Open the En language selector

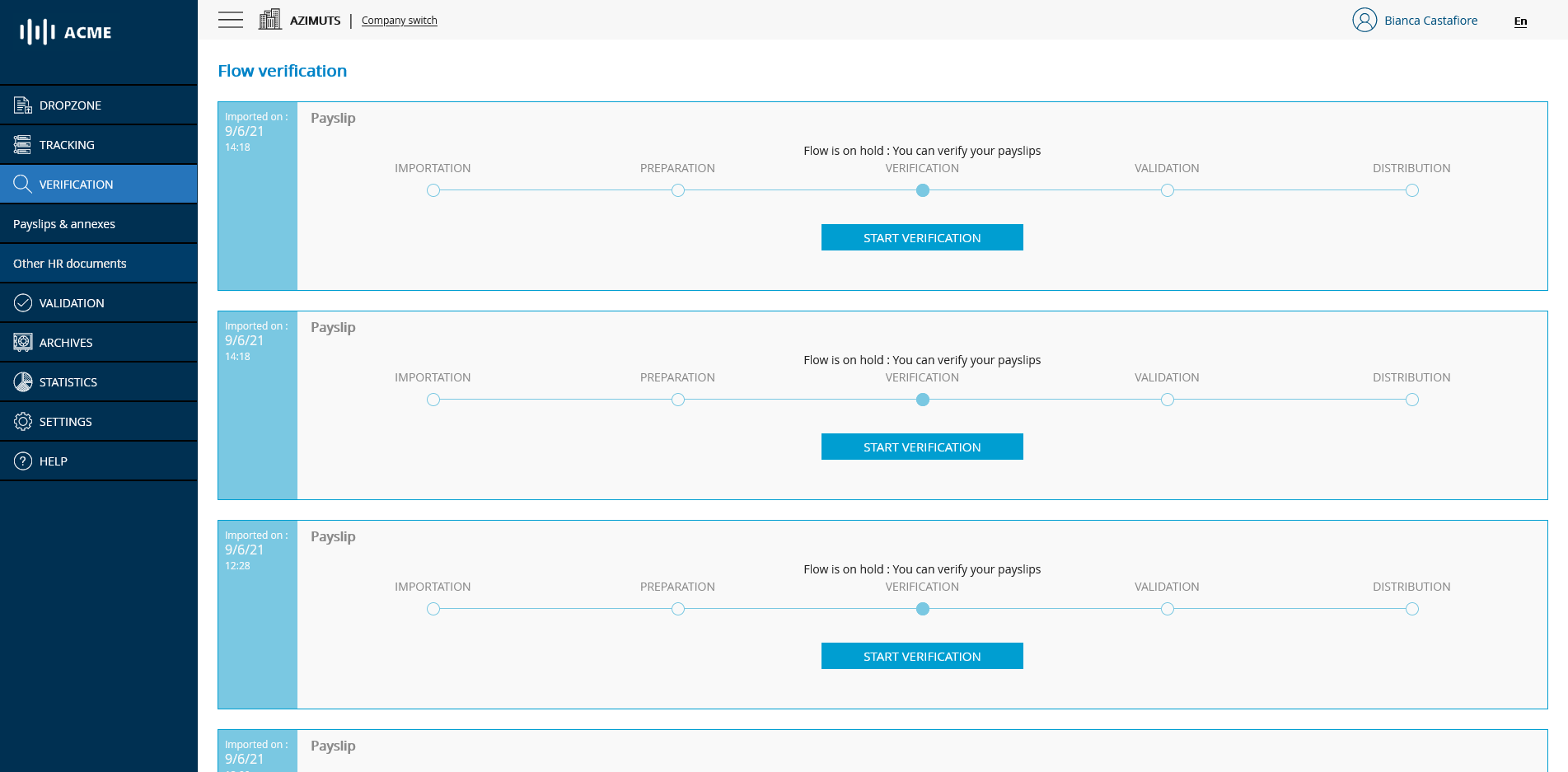click(1520, 21)
